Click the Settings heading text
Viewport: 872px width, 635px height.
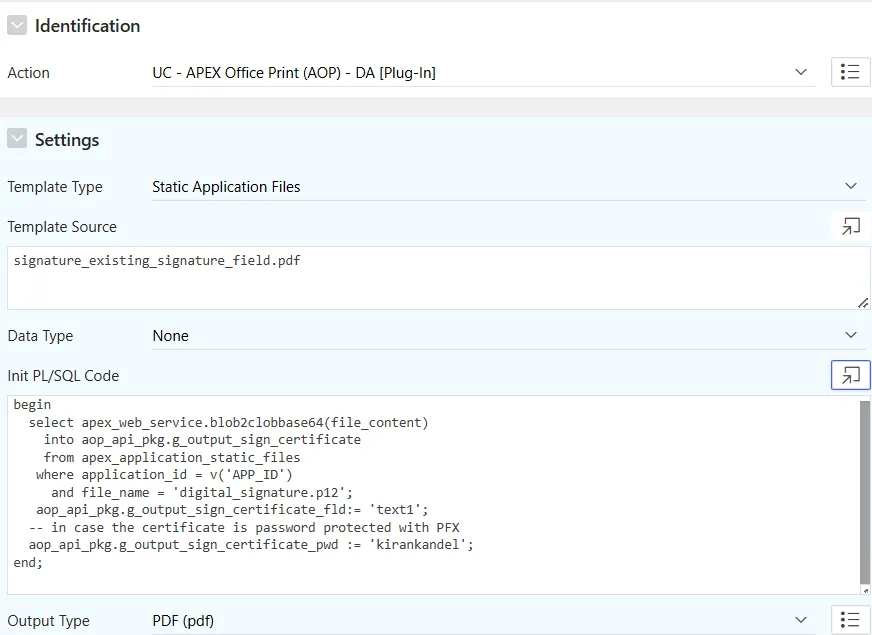coord(67,140)
